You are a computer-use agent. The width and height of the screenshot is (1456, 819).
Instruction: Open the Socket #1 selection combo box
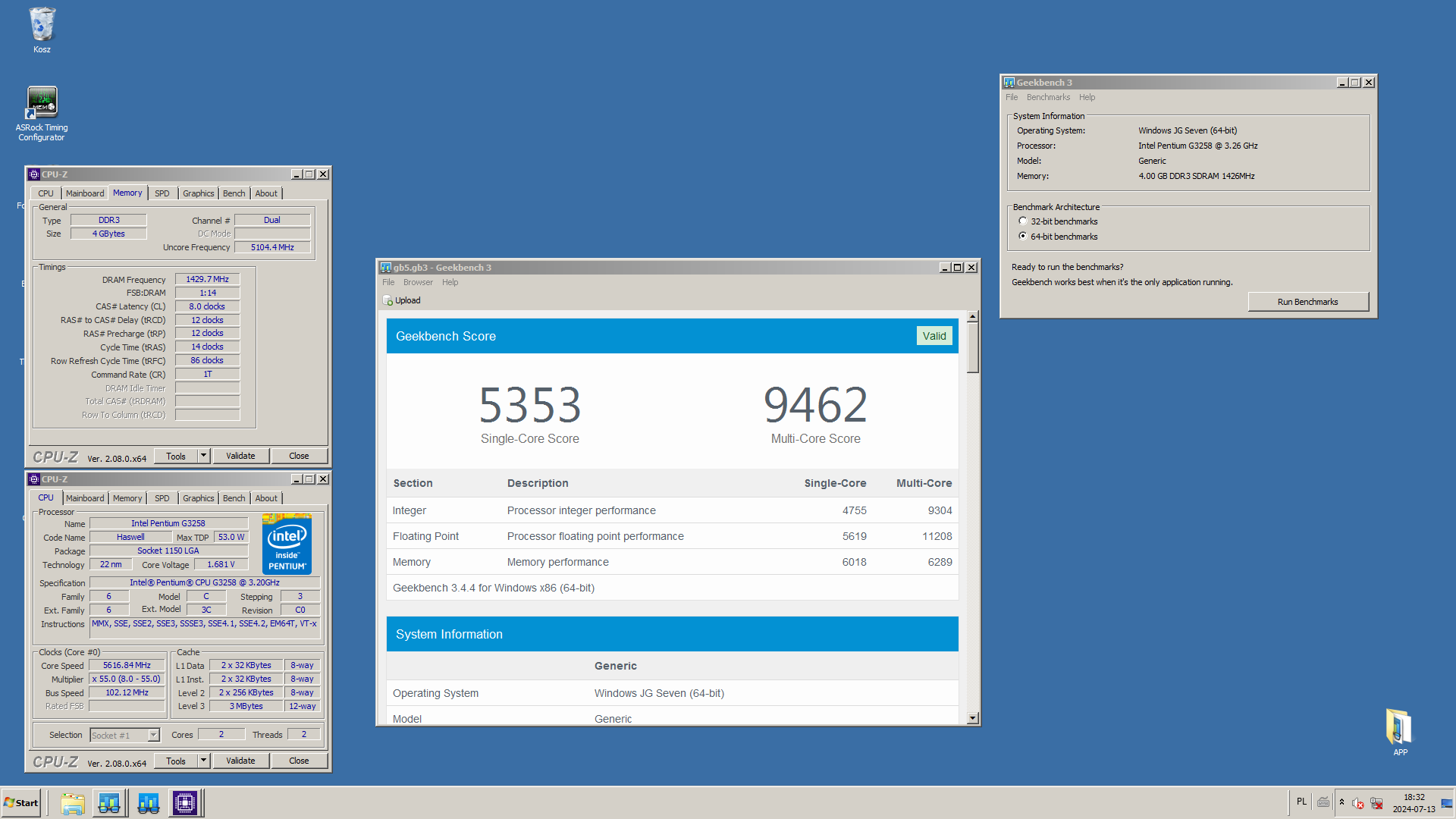tap(125, 735)
